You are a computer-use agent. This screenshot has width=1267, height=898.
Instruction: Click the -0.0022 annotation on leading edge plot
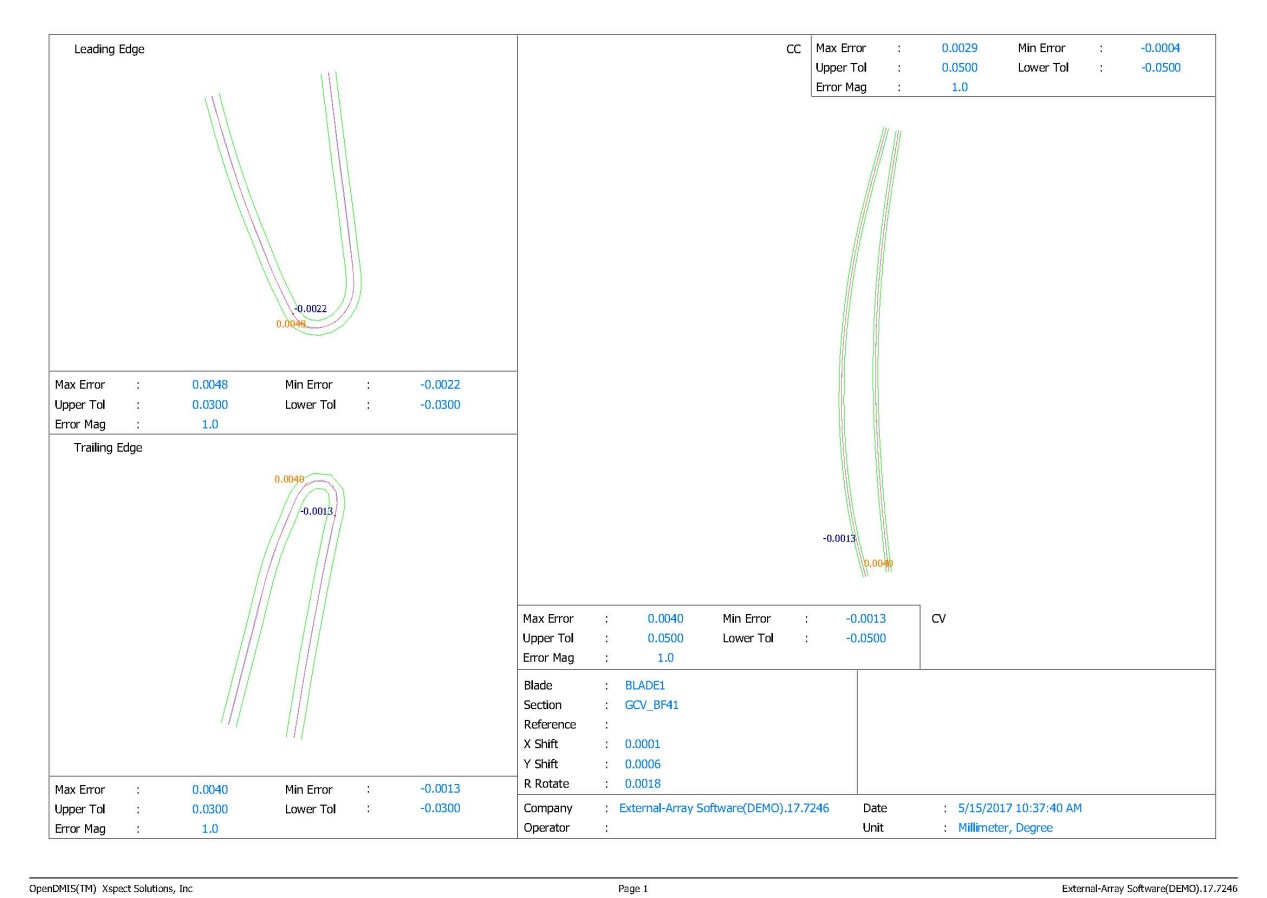tap(311, 308)
